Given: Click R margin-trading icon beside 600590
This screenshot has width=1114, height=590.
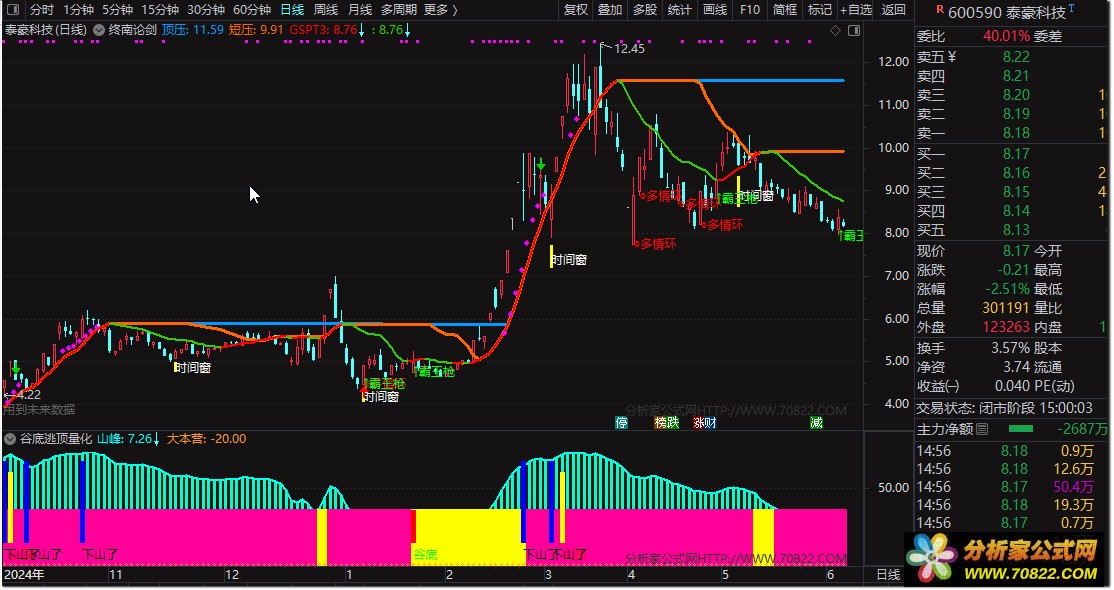Looking at the screenshot, I should pyautogui.click(x=940, y=9).
